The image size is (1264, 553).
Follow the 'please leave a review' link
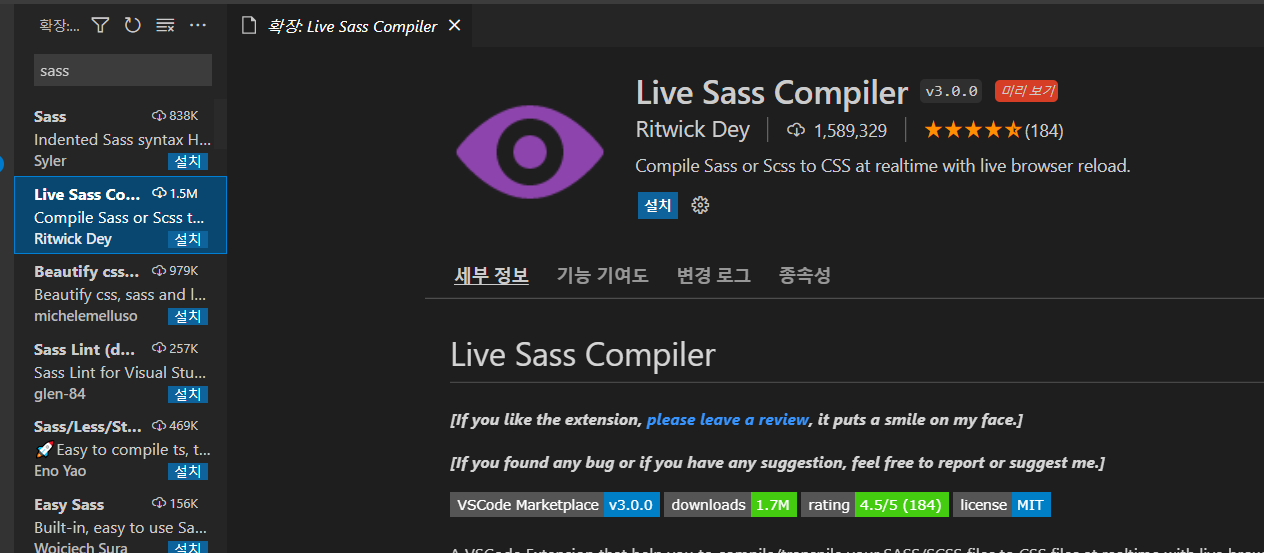tap(728, 420)
